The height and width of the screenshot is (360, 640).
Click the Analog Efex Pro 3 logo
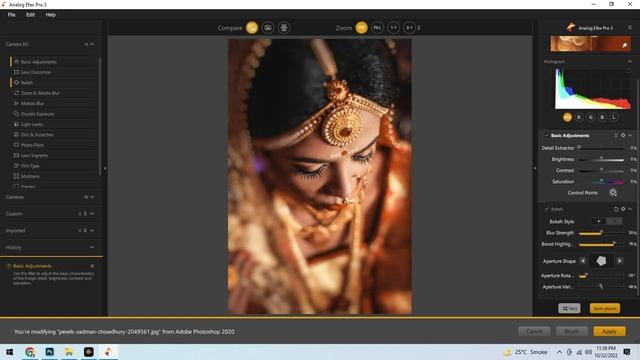point(571,28)
